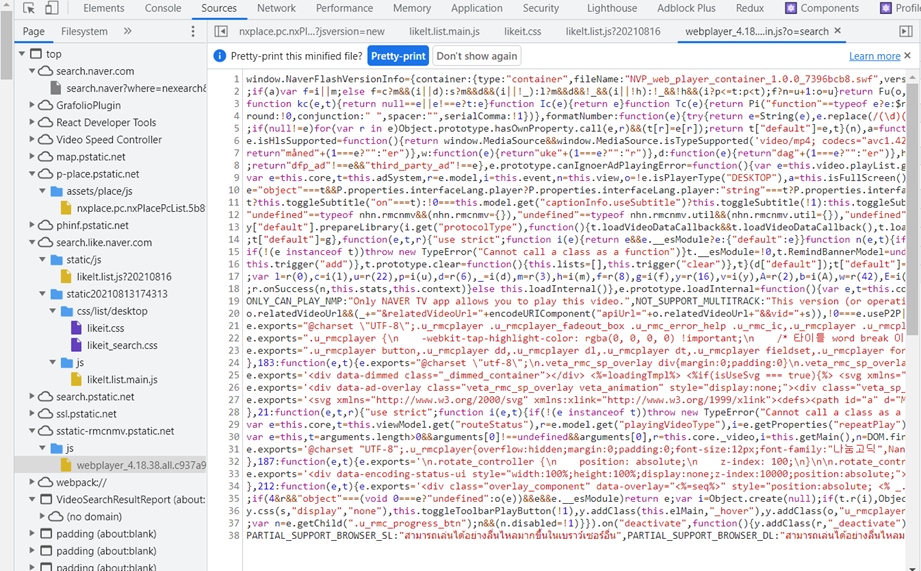Click the navigator panel left scrollbar
The height and width of the screenshot is (571, 921).
coord(6,47)
